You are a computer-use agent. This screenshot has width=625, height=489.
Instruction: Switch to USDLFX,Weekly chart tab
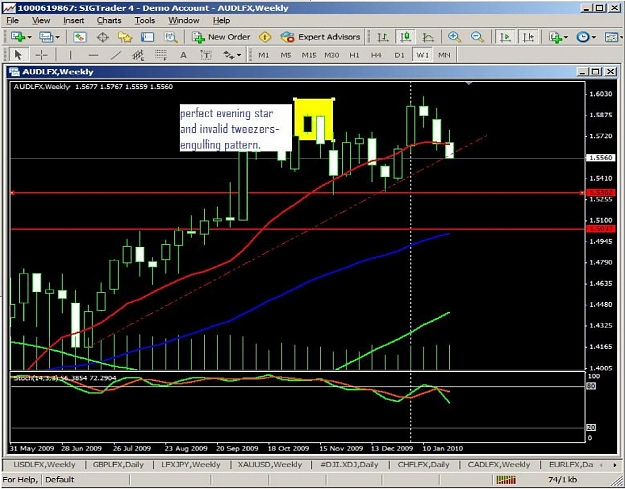point(44,465)
